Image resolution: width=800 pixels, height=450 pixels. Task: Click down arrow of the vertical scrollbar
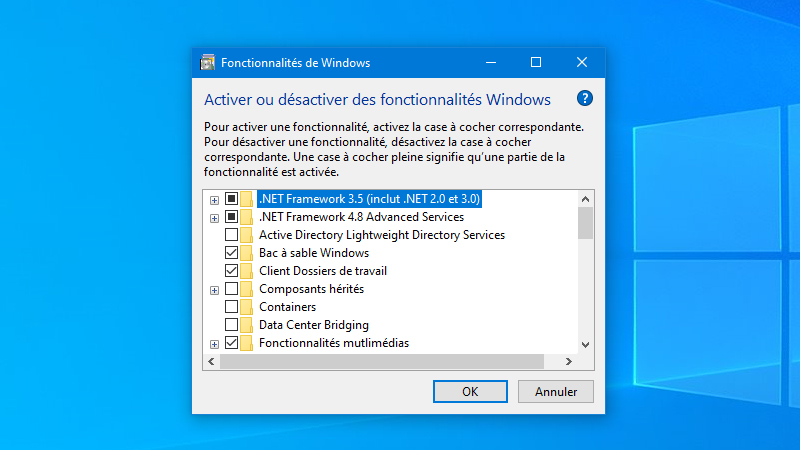tap(585, 345)
